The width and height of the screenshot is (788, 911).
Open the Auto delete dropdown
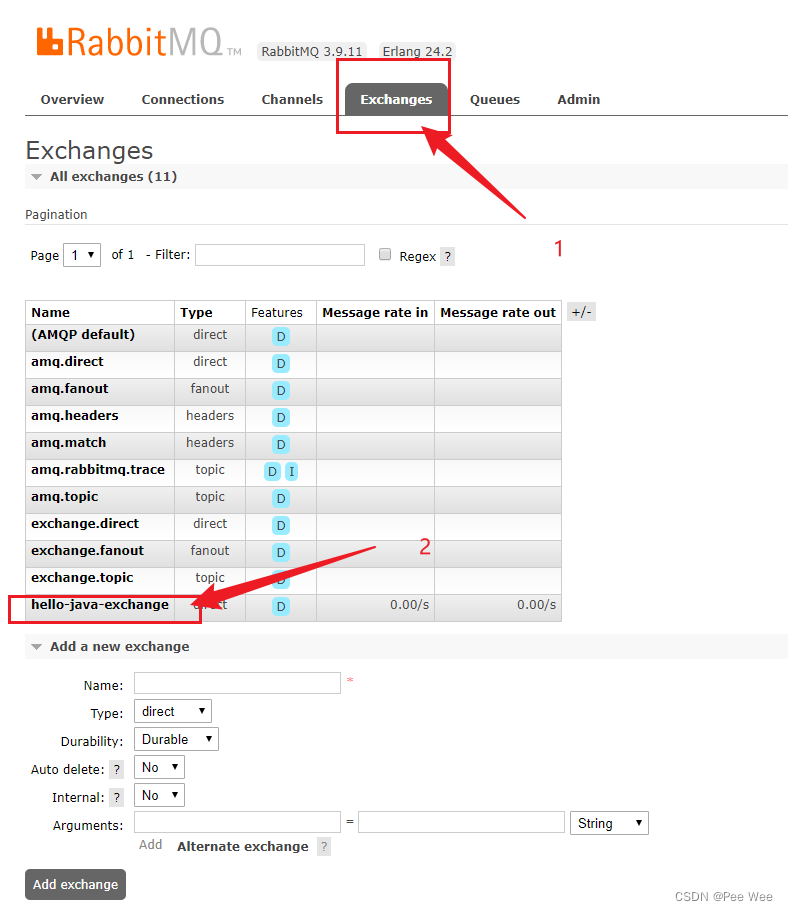coord(159,767)
